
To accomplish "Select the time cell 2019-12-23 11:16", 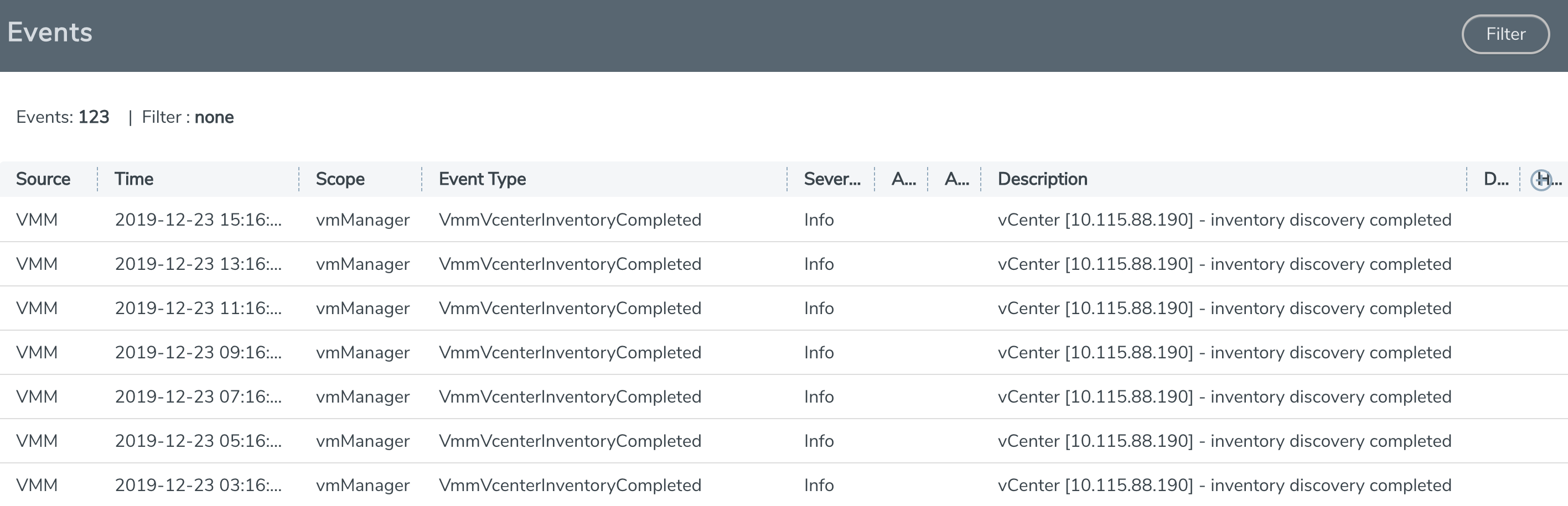I will point(199,309).
